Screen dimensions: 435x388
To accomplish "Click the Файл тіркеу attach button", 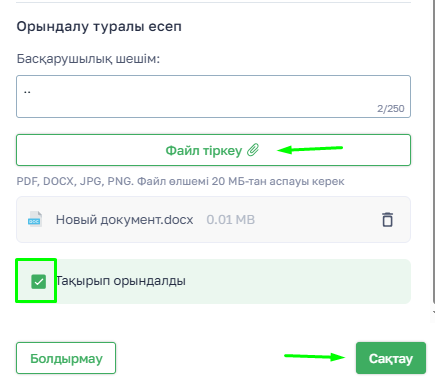I will [x=213, y=150].
